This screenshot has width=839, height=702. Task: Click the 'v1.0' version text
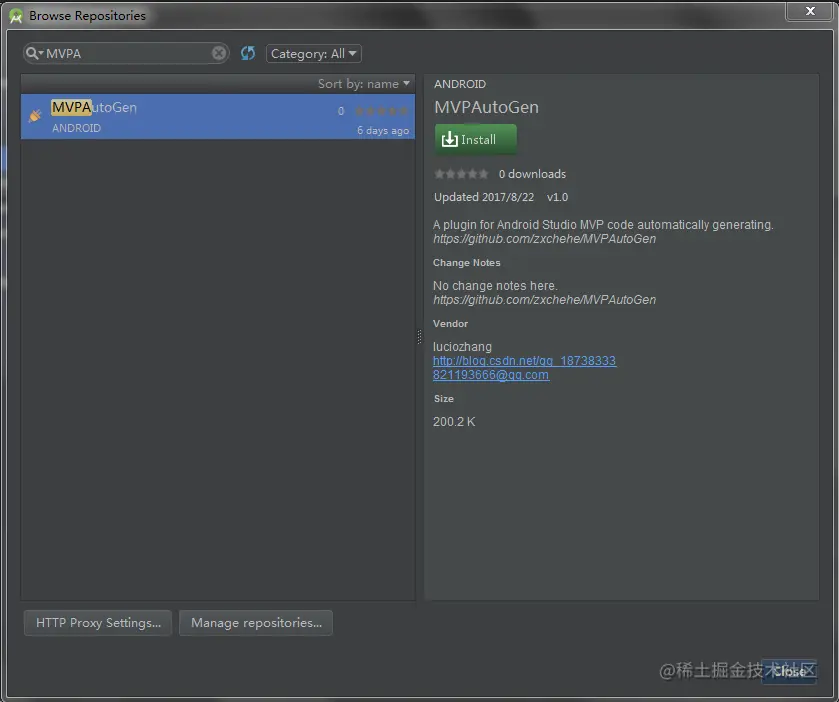tap(557, 197)
